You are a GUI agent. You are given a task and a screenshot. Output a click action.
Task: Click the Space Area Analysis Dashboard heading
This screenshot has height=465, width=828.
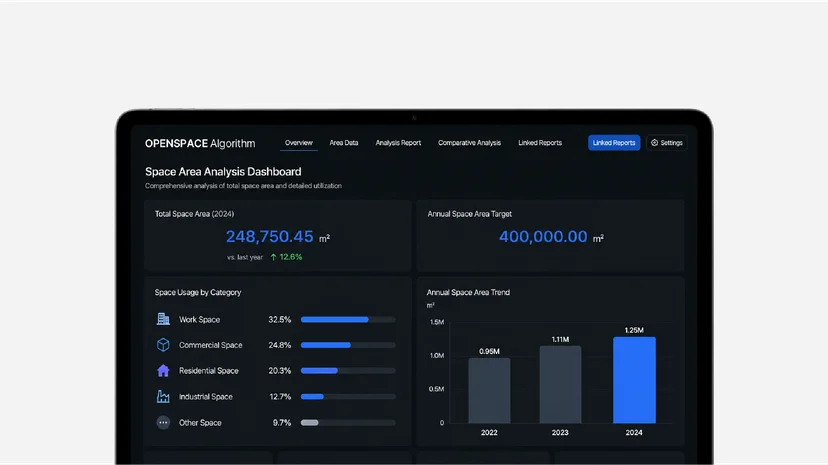pos(223,172)
